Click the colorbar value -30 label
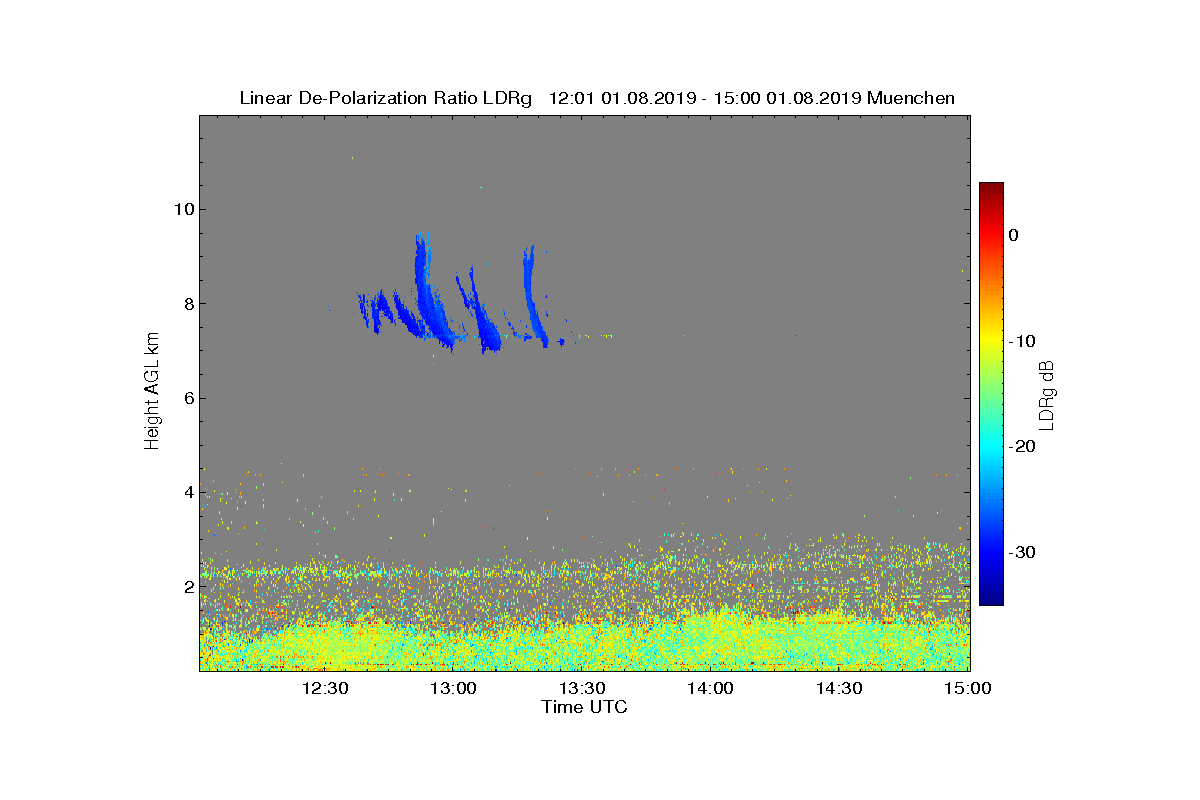1200x800 pixels. 1021,553
